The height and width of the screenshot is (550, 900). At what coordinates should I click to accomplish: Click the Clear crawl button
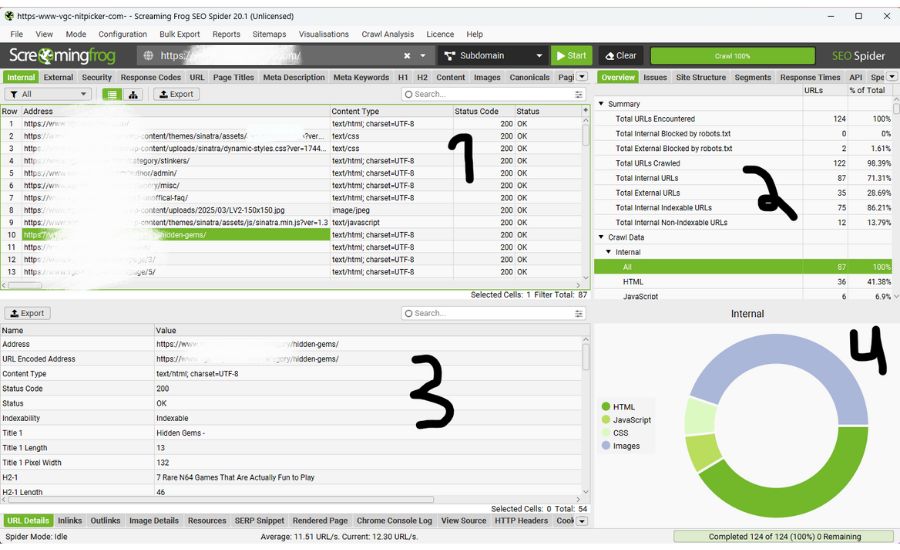(620, 56)
